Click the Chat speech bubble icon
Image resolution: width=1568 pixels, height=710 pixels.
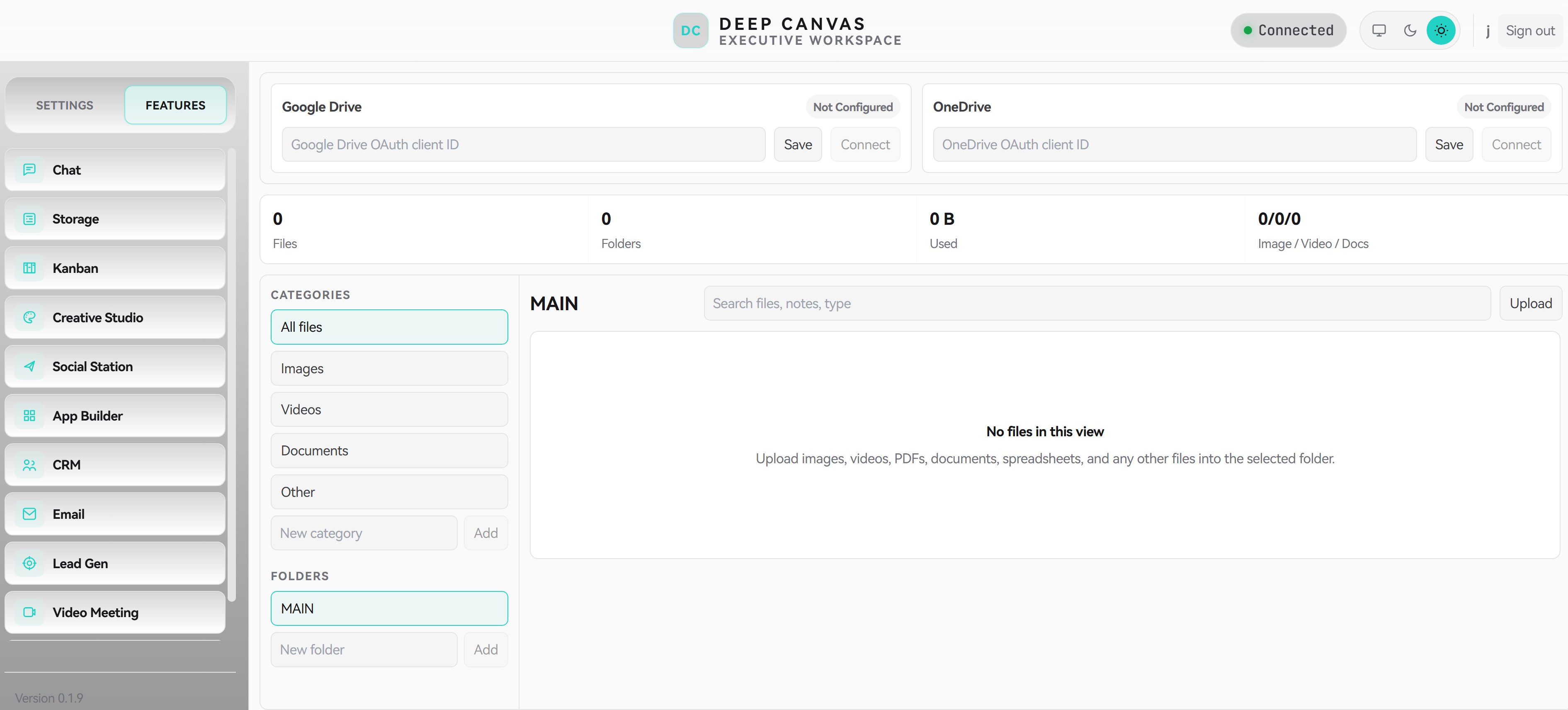click(x=29, y=170)
